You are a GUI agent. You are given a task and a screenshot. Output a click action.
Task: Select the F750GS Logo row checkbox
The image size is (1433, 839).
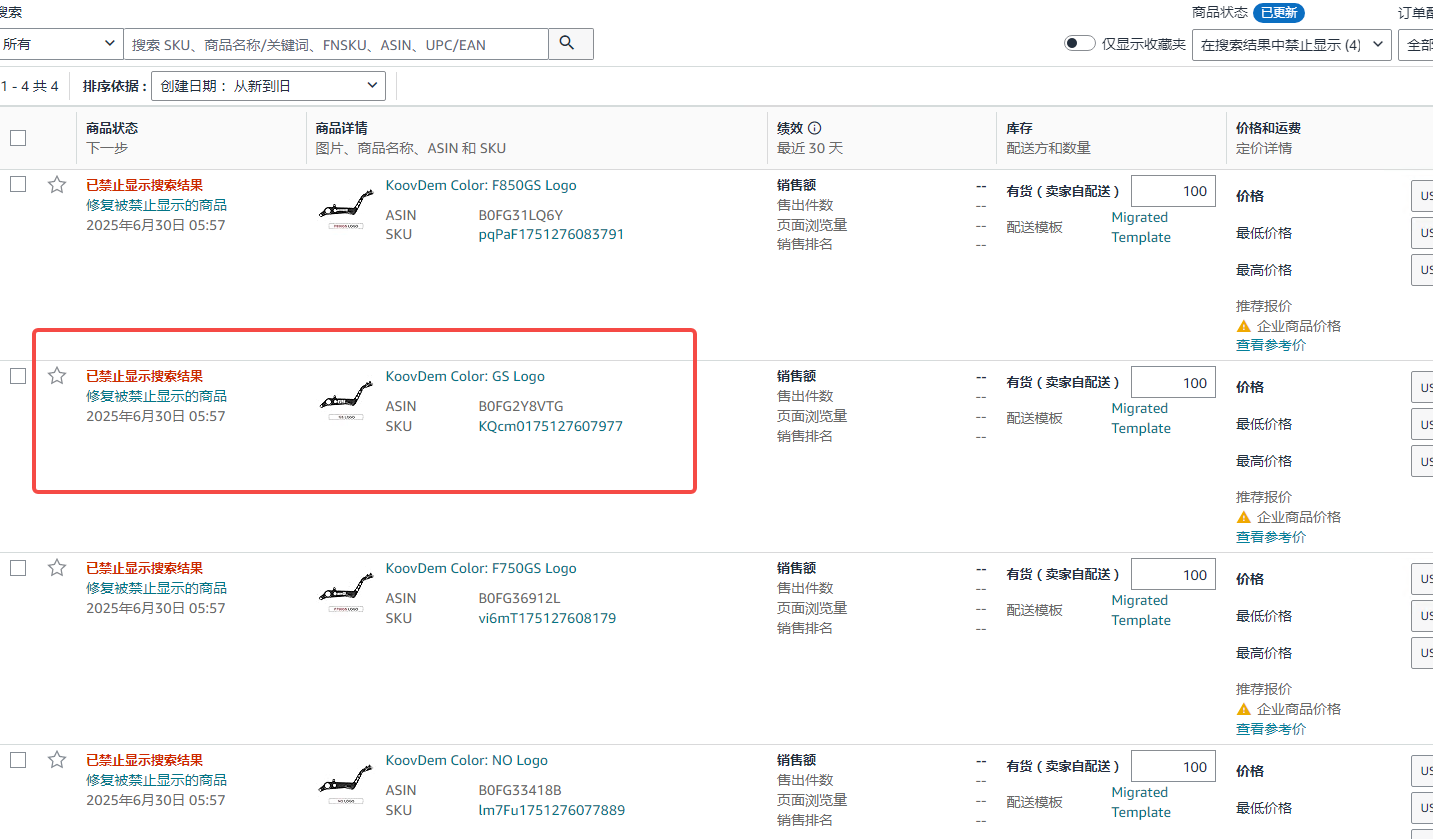tap(18, 568)
